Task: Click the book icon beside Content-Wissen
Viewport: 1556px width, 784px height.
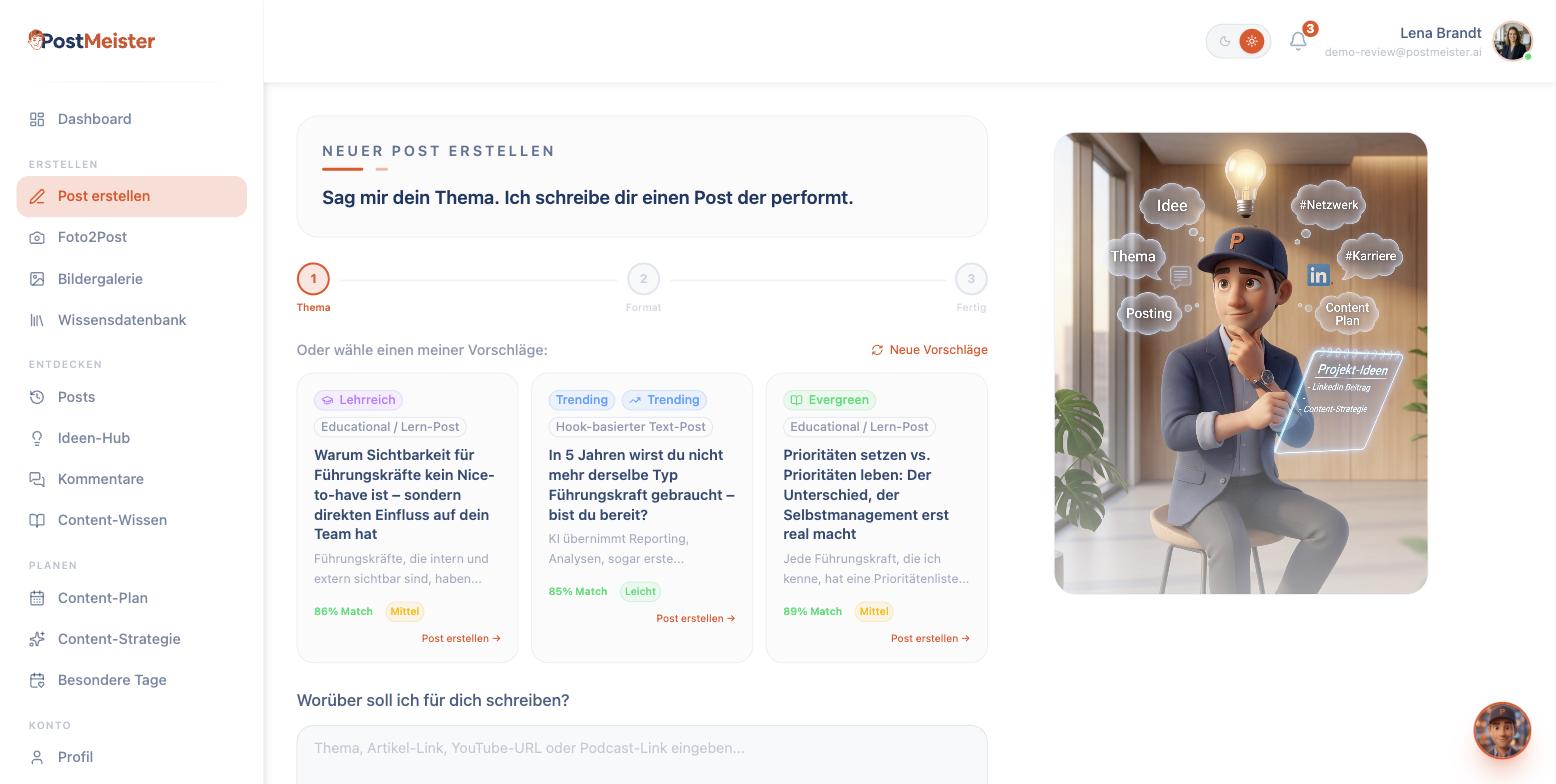Action: (x=37, y=520)
